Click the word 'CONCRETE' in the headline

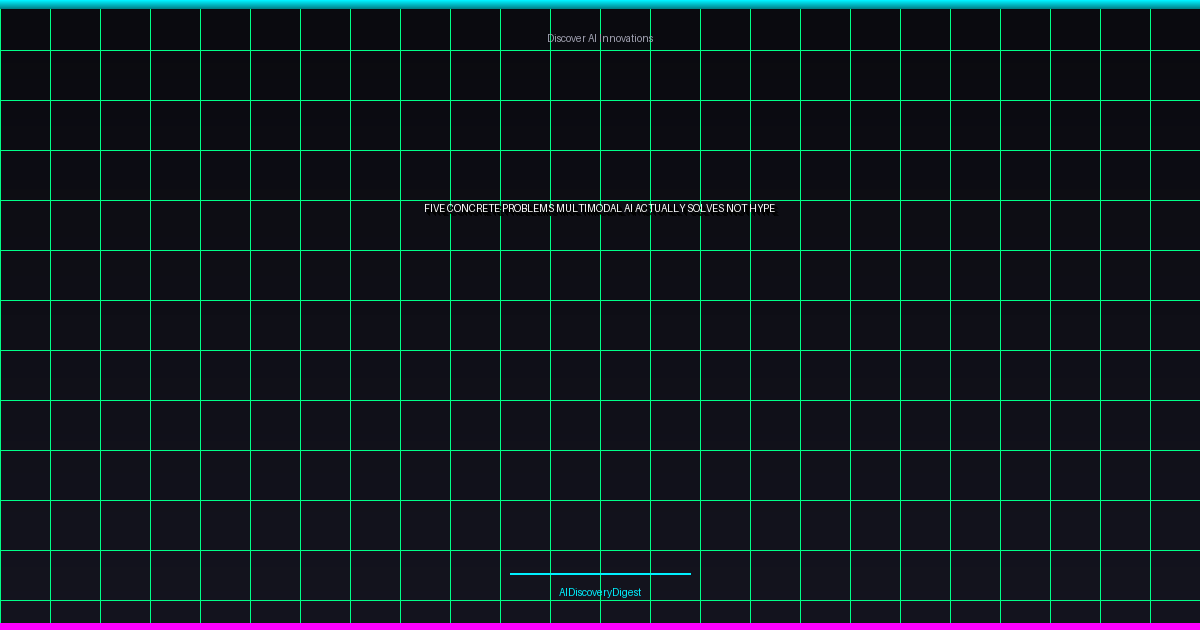[x=474, y=209]
